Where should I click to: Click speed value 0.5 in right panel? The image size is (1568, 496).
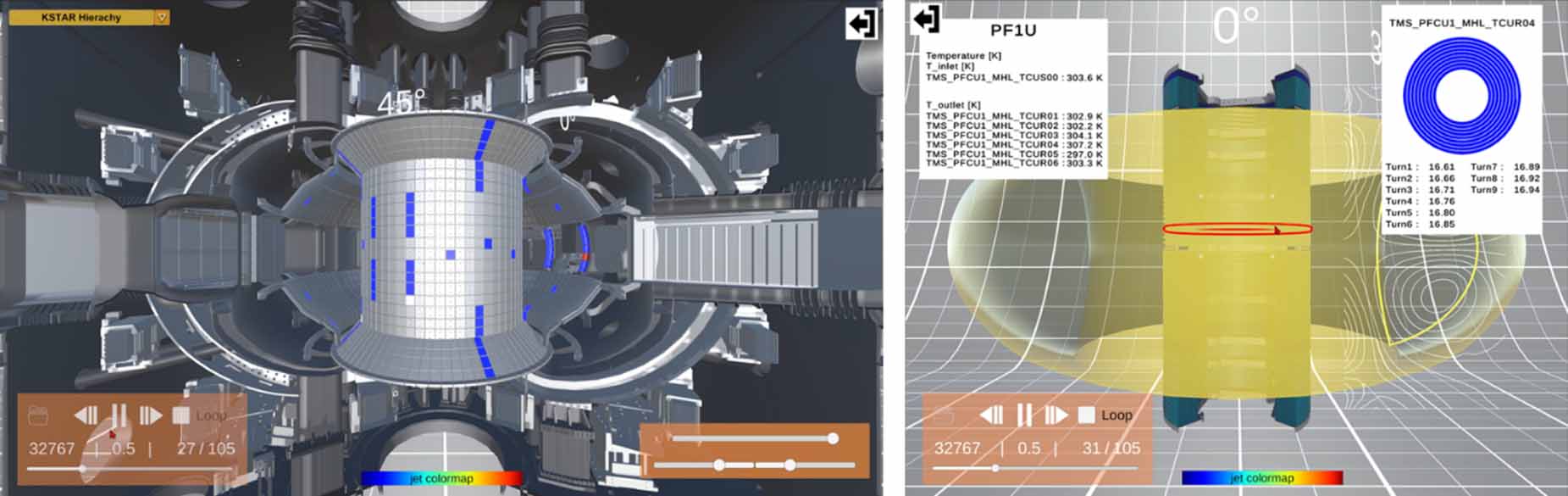pyautogui.click(x=1029, y=448)
